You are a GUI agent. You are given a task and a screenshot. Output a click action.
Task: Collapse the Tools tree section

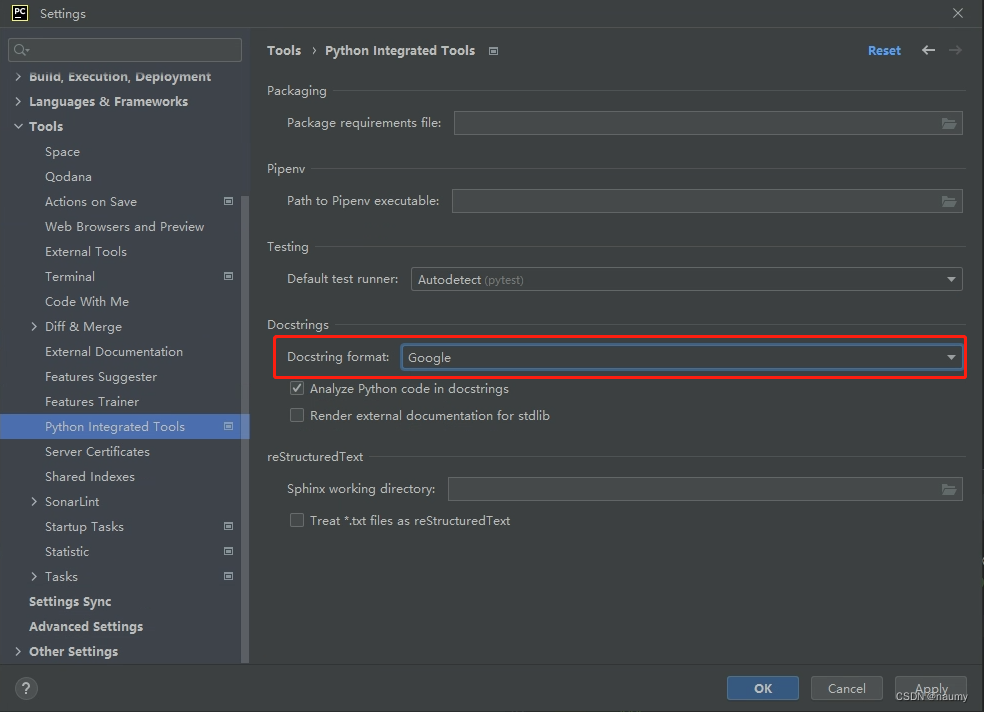coord(18,126)
